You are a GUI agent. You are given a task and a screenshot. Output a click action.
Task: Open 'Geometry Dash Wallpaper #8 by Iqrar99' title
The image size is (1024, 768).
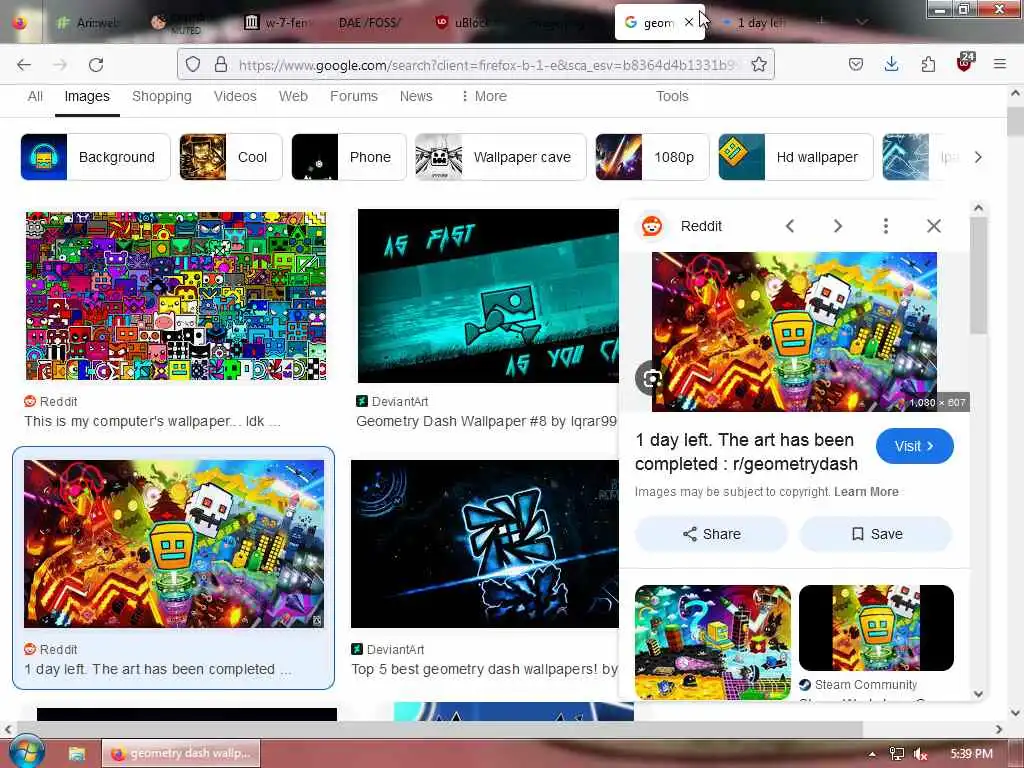[x=487, y=421]
